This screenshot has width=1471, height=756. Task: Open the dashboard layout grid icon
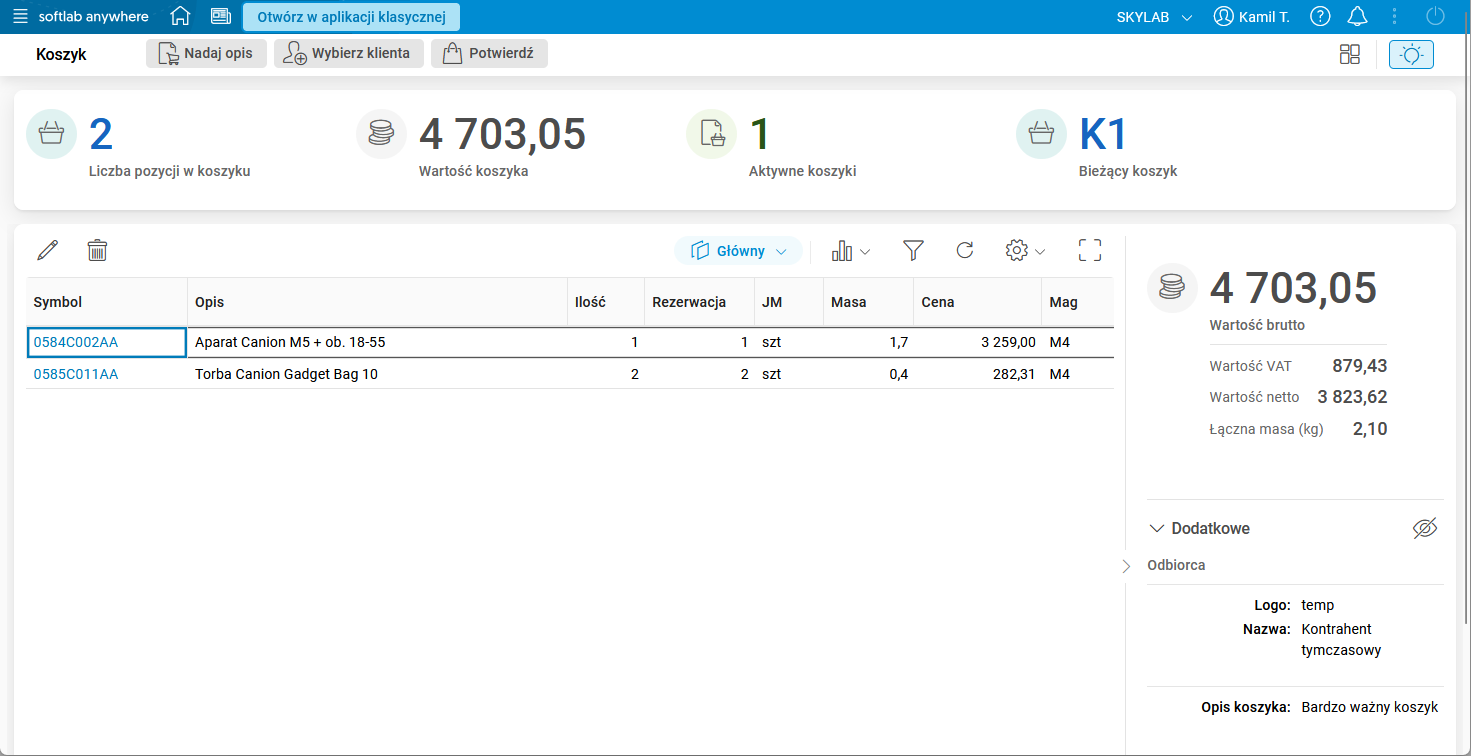(x=1350, y=54)
